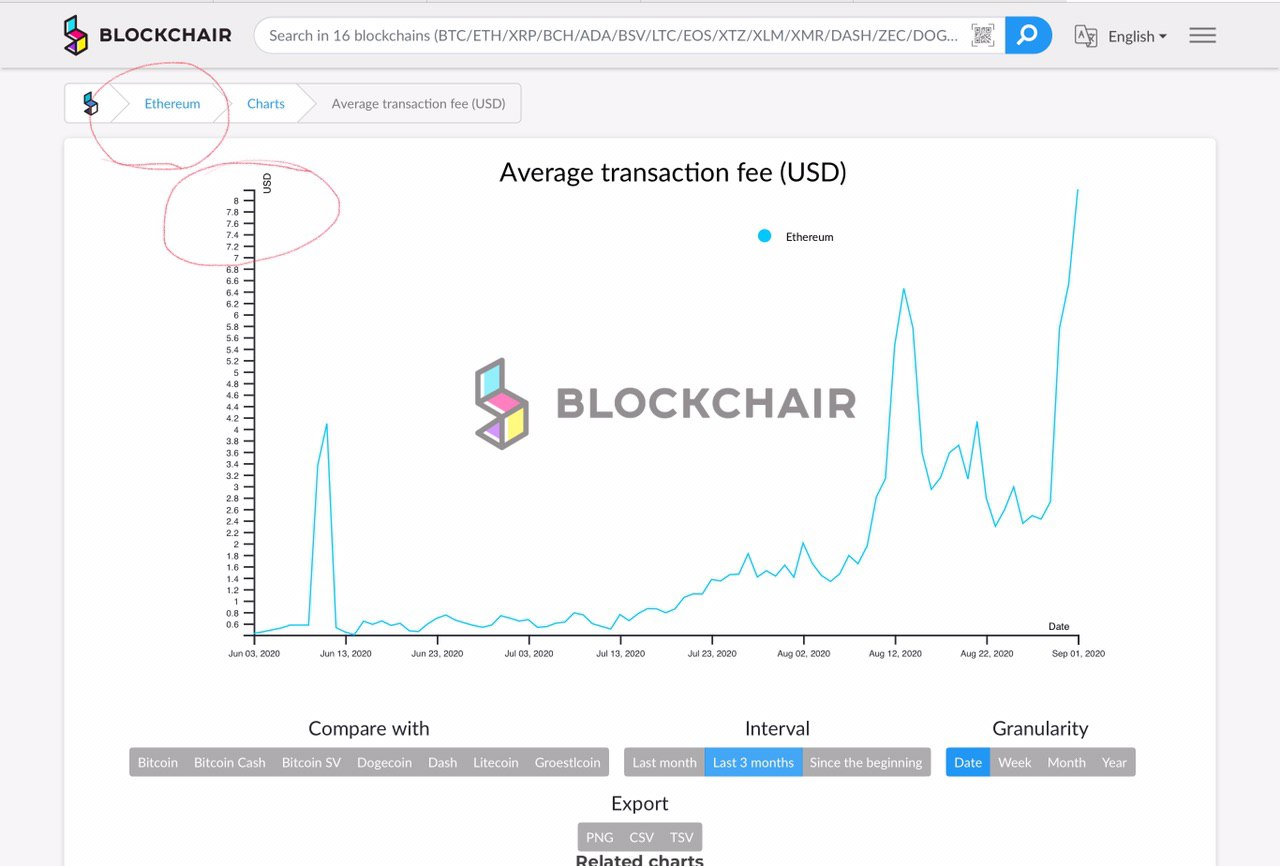The height and width of the screenshot is (866, 1280).
Task: Compare with Bitcoin
Action: (x=158, y=762)
